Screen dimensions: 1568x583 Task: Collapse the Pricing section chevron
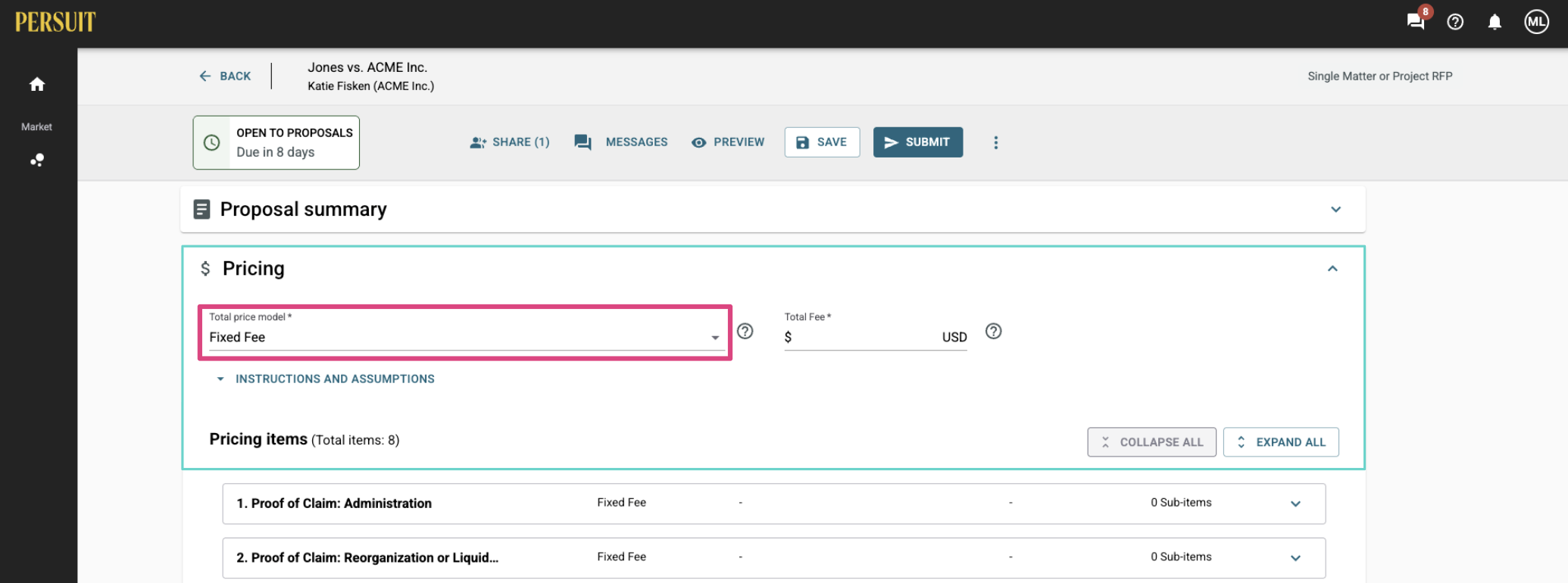click(x=1332, y=269)
